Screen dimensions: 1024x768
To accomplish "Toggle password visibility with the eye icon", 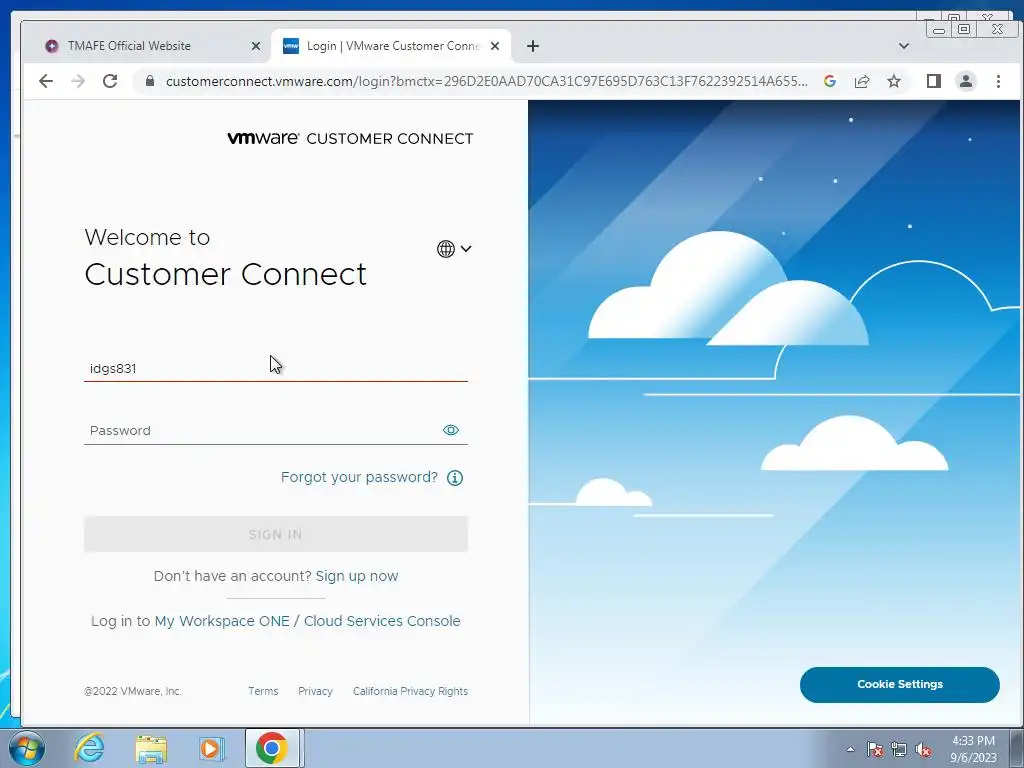I will point(451,430).
